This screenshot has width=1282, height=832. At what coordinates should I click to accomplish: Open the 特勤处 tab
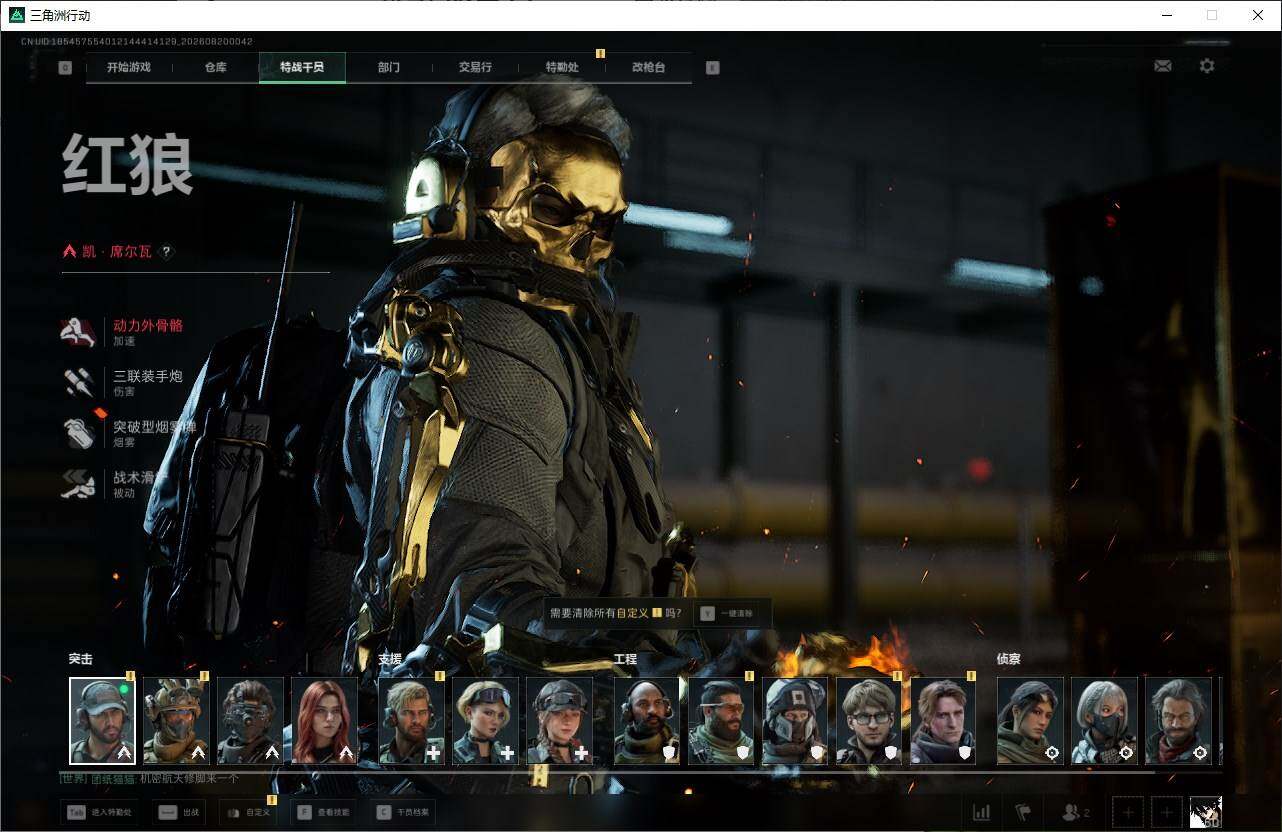[562, 68]
